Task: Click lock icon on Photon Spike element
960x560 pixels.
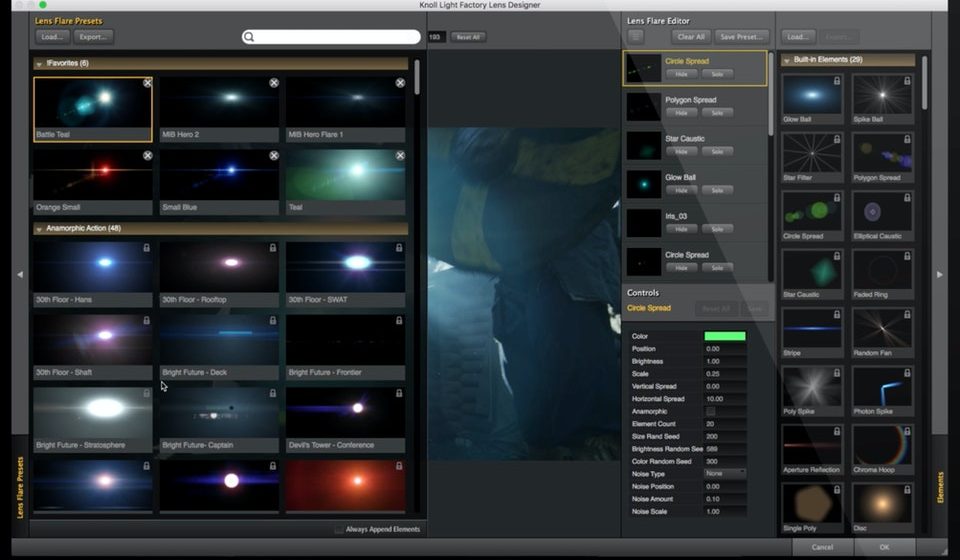Action: (x=907, y=372)
